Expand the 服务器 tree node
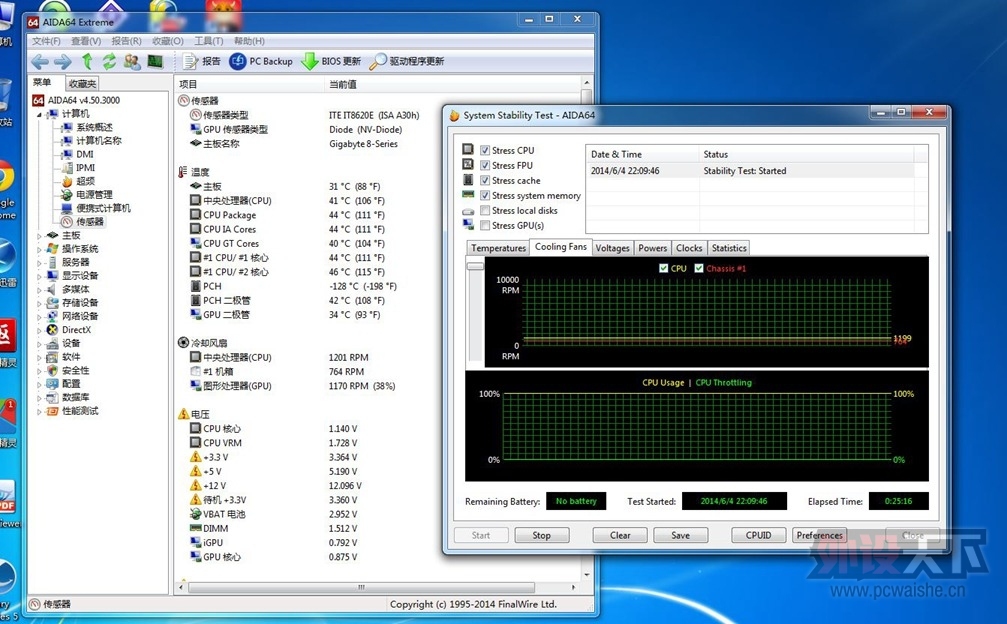This screenshot has height=624, width=1007. (x=39, y=263)
